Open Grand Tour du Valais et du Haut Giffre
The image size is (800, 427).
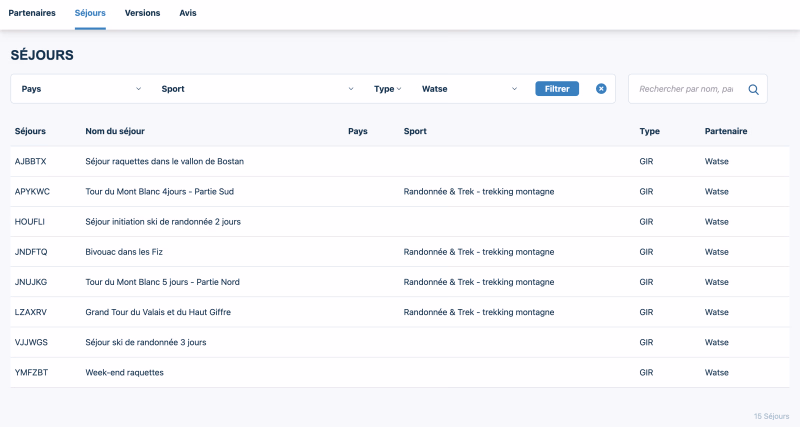[158, 312]
